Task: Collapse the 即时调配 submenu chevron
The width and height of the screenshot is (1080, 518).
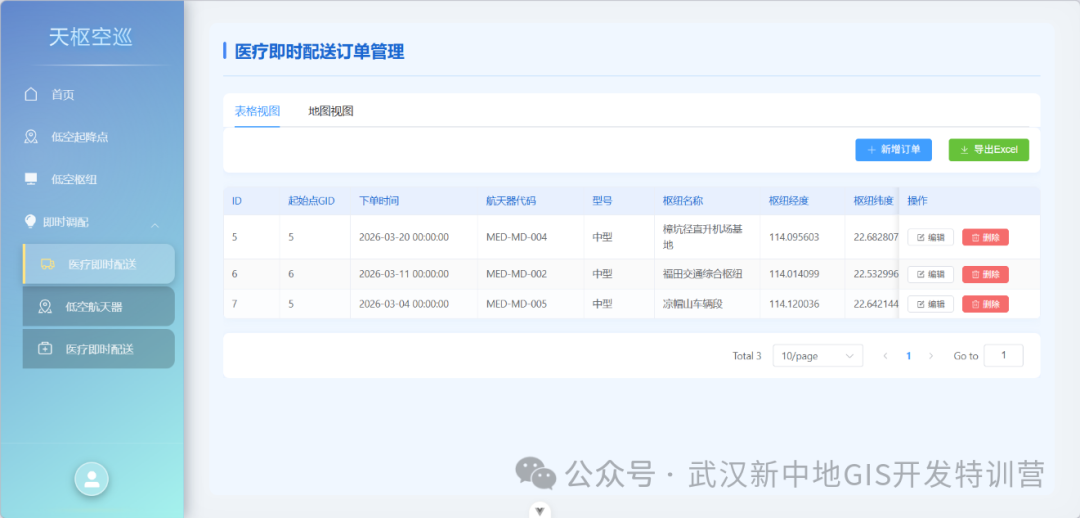Action: (x=155, y=225)
